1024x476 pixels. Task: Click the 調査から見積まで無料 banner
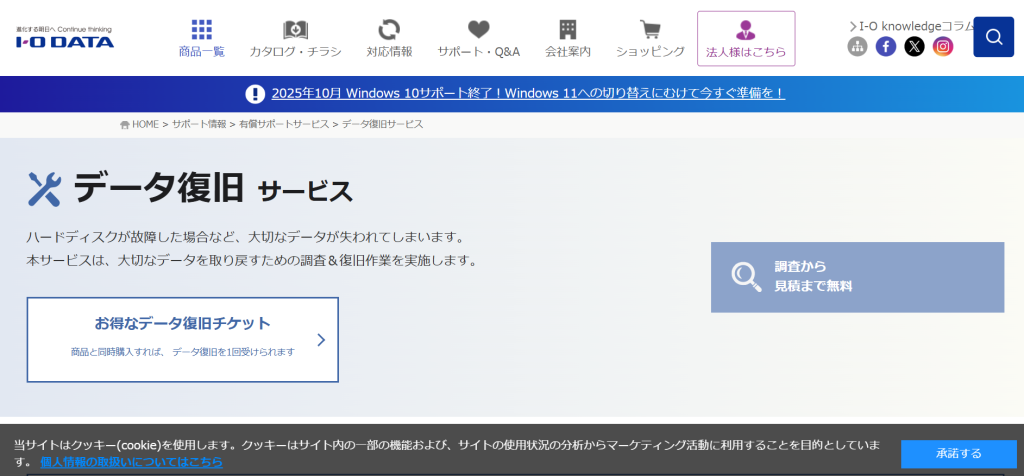pyautogui.click(x=857, y=278)
